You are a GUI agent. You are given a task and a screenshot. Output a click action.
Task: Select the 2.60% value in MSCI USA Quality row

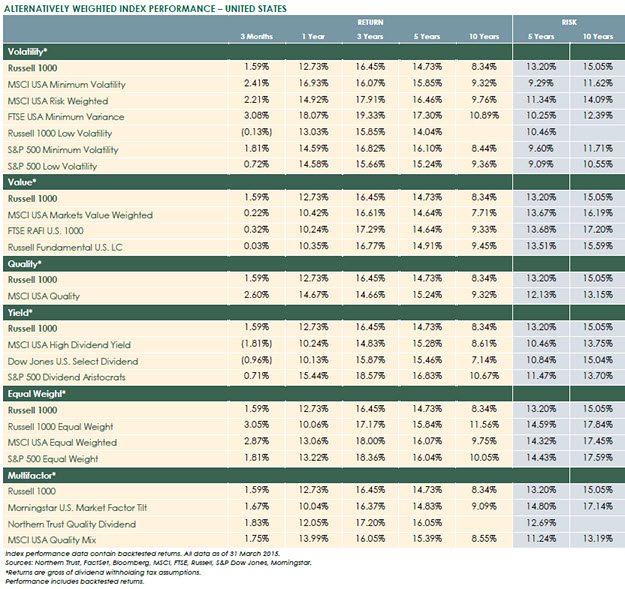(x=256, y=294)
